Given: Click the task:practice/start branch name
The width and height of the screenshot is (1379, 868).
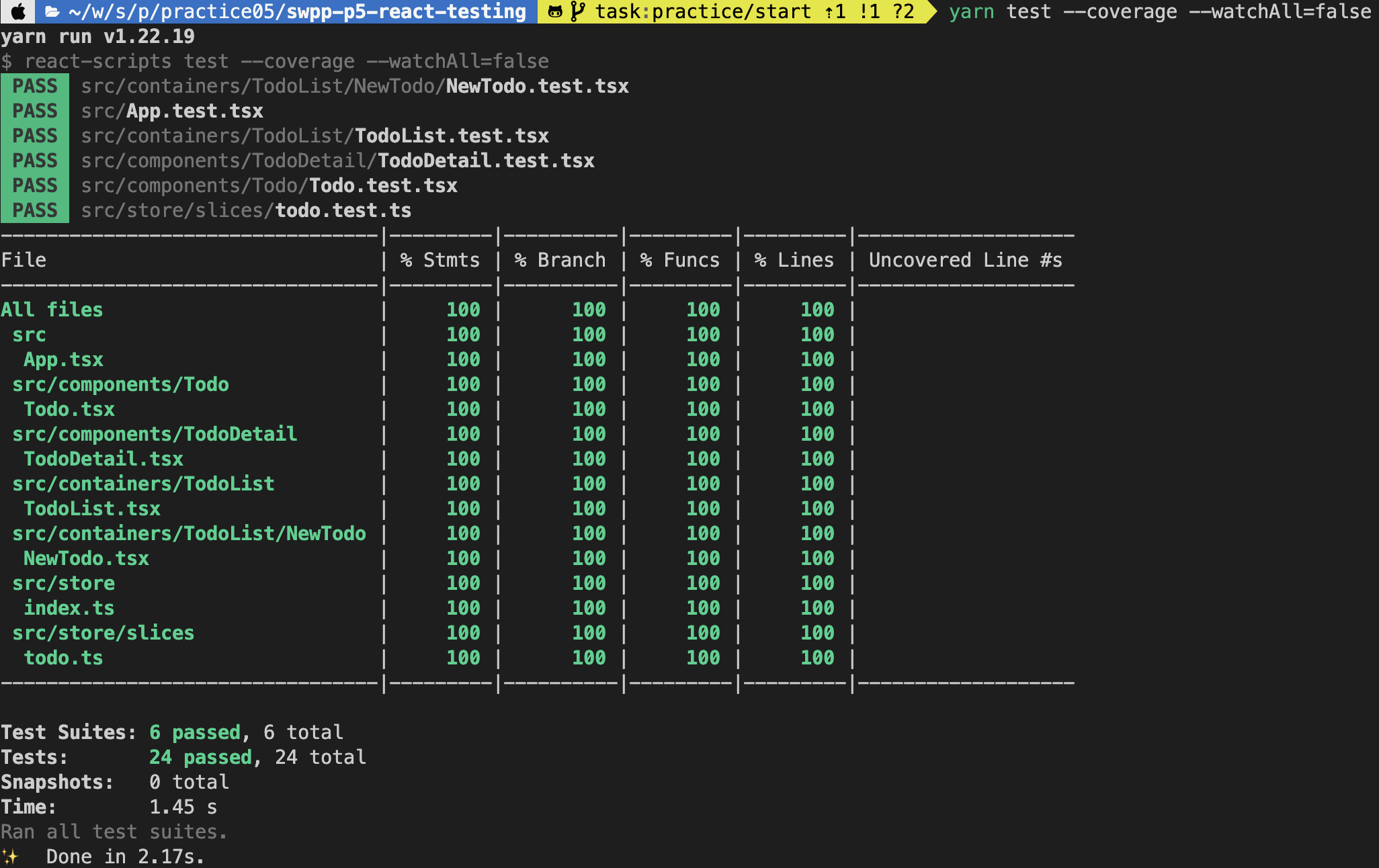Looking at the screenshot, I should pyautogui.click(x=703, y=11).
